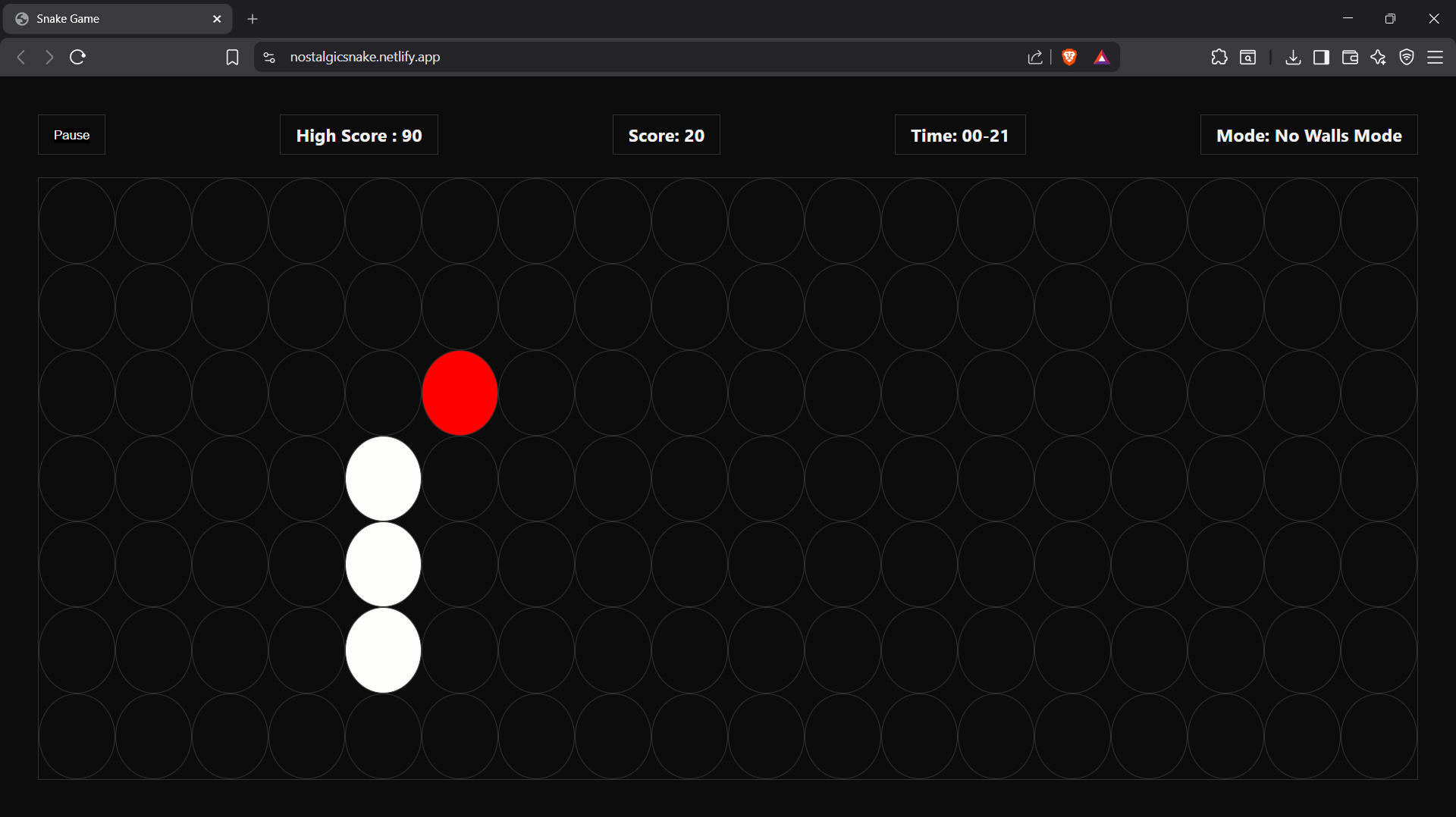The height and width of the screenshot is (817, 1456).
Task: Open the browser hamburger menu
Action: pyautogui.click(x=1436, y=57)
